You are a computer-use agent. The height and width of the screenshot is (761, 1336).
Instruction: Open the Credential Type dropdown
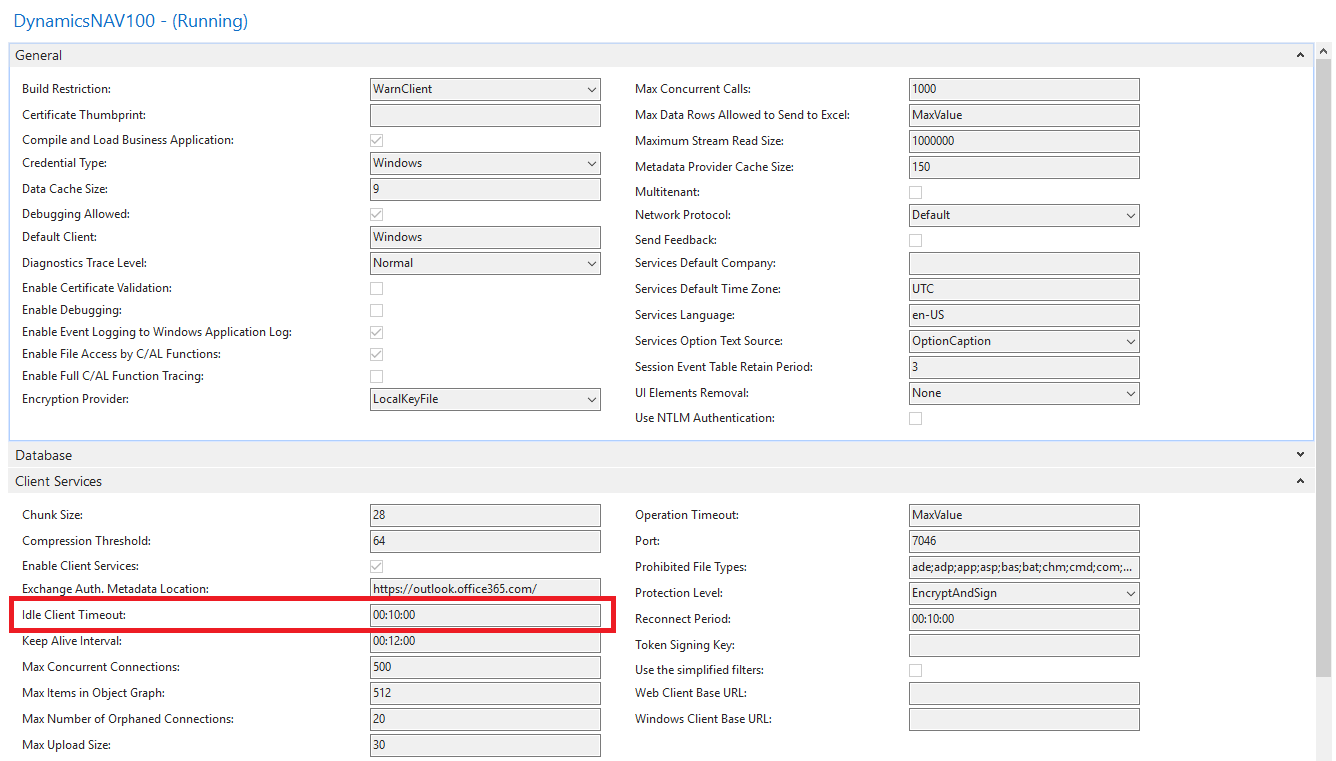click(591, 163)
